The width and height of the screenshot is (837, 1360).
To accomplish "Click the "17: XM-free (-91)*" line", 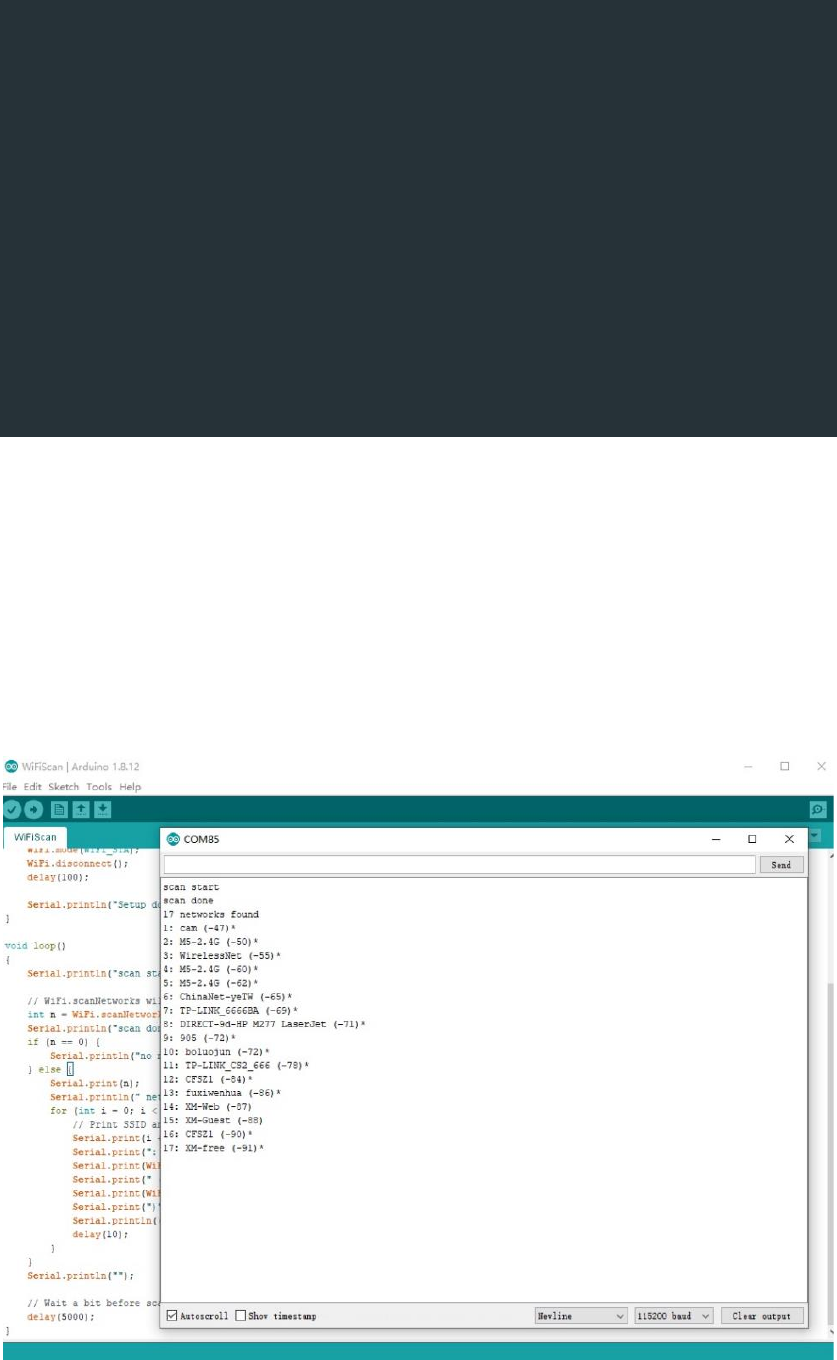I will tap(213, 1148).
